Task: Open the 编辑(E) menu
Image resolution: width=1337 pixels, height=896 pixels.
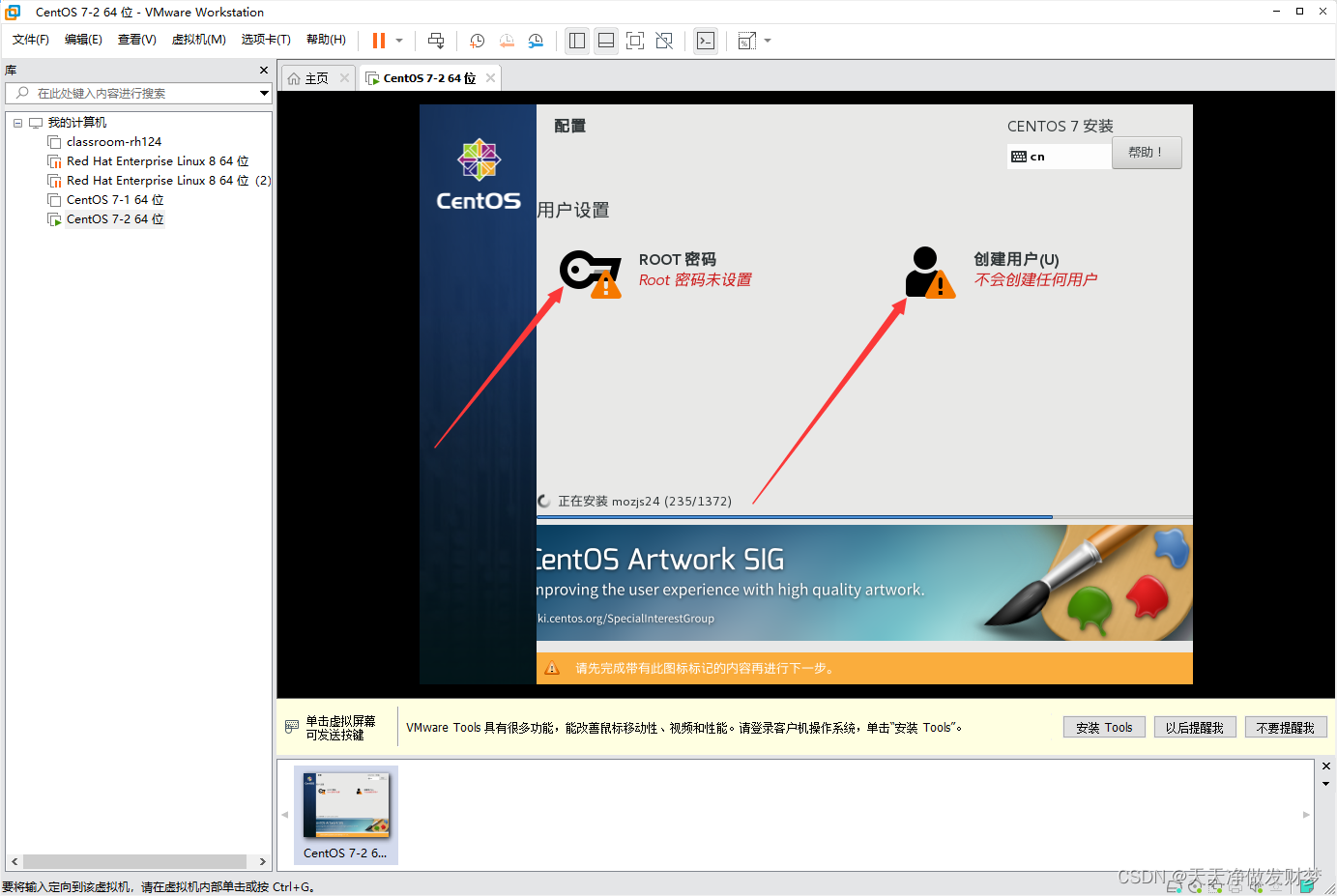Action: (x=83, y=40)
